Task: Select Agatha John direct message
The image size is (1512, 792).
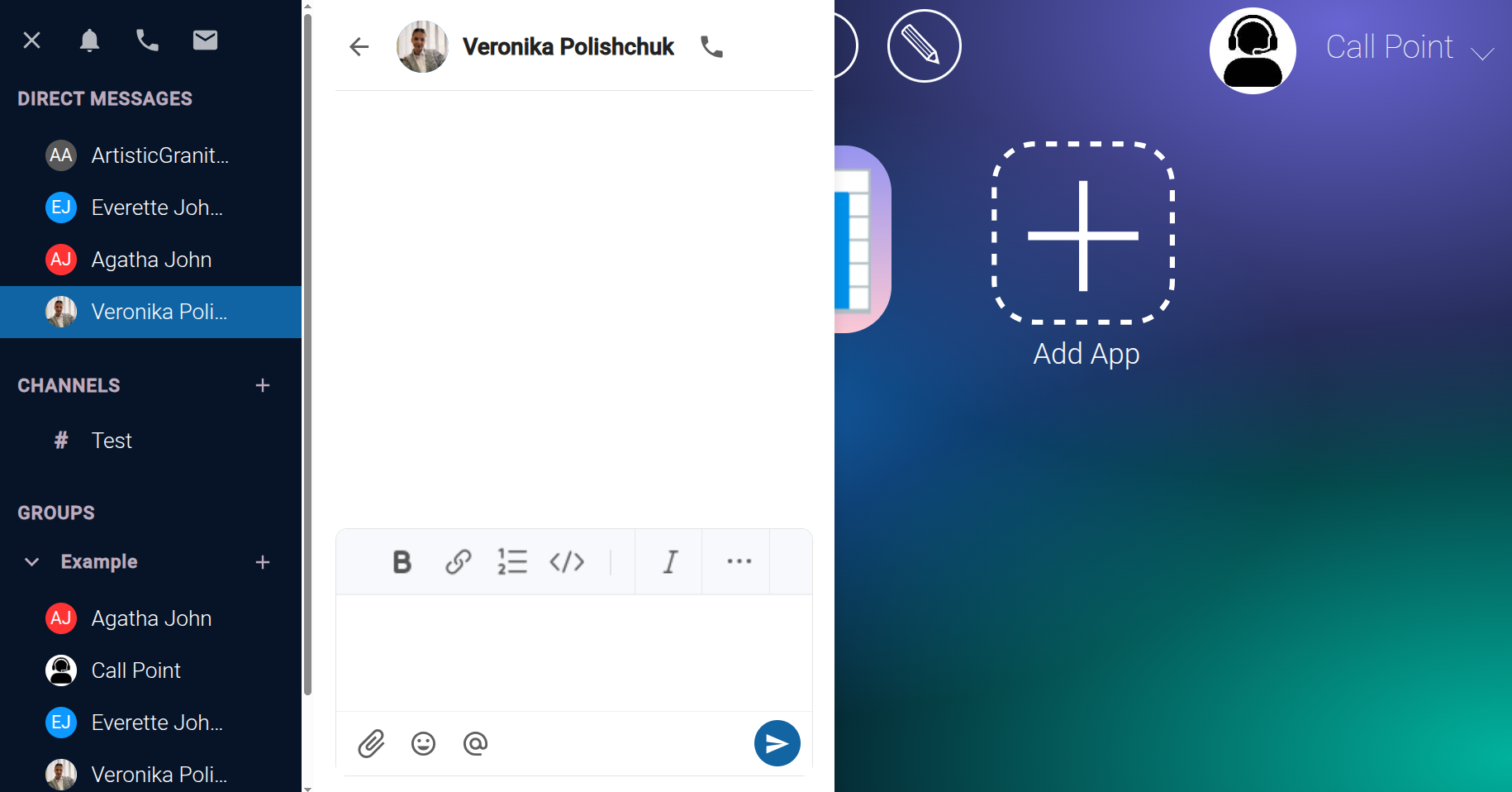Action: coord(150,260)
